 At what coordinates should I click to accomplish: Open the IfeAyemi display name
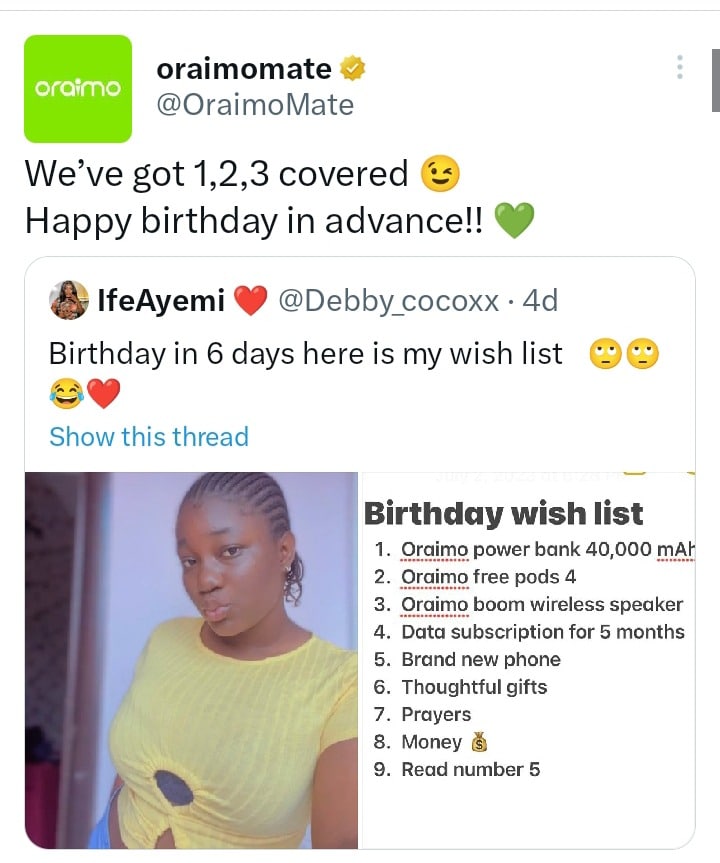160,300
